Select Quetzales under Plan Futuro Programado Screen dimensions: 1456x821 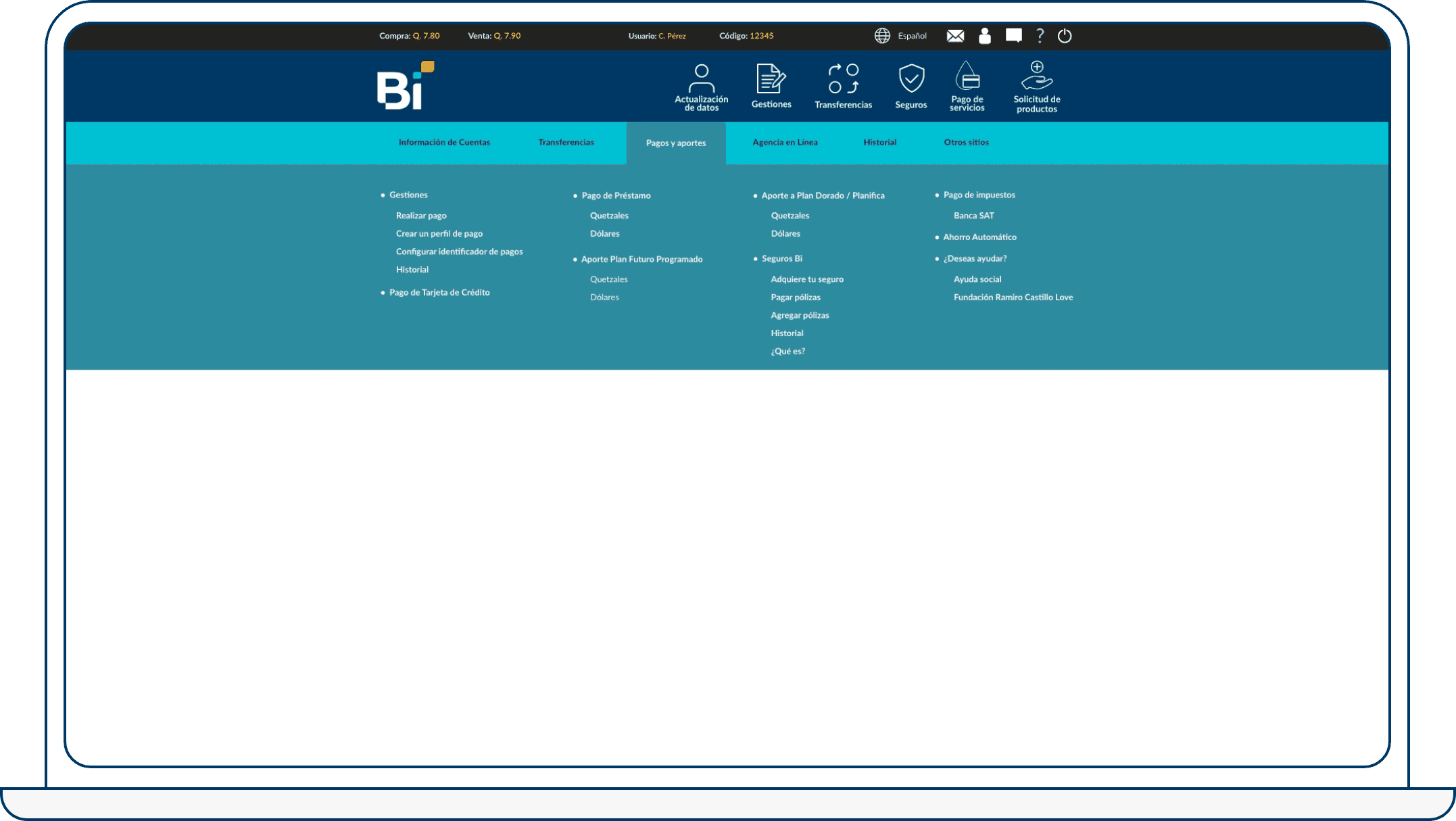coord(608,279)
